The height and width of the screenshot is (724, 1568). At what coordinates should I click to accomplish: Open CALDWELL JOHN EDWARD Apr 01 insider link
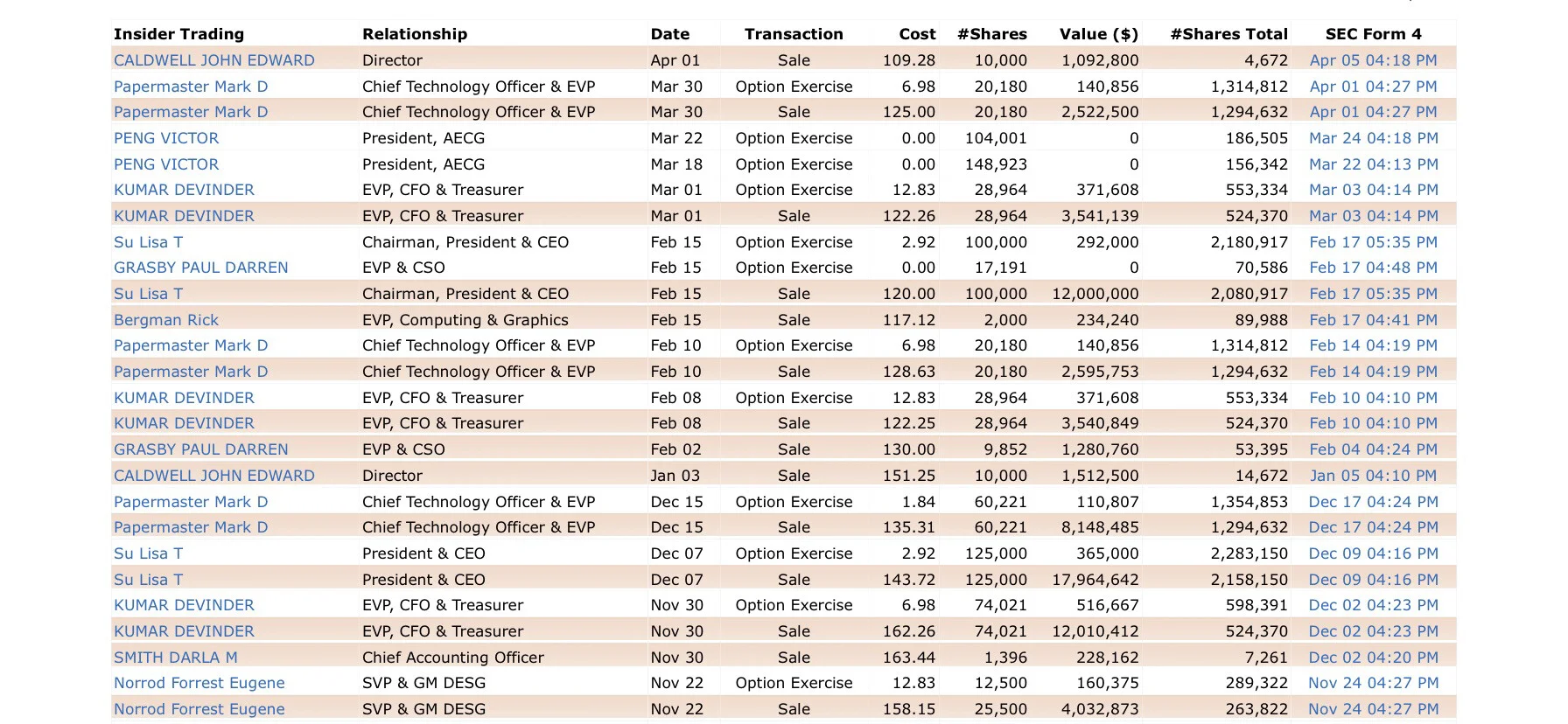pos(214,60)
